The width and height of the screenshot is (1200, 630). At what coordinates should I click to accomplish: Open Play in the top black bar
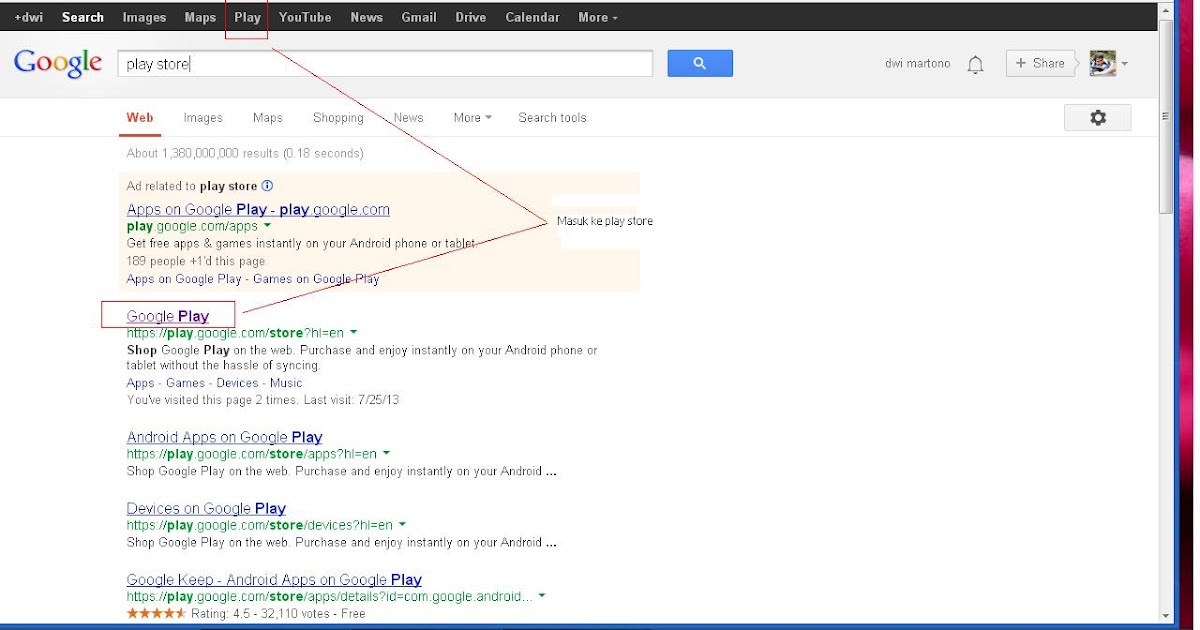[247, 17]
